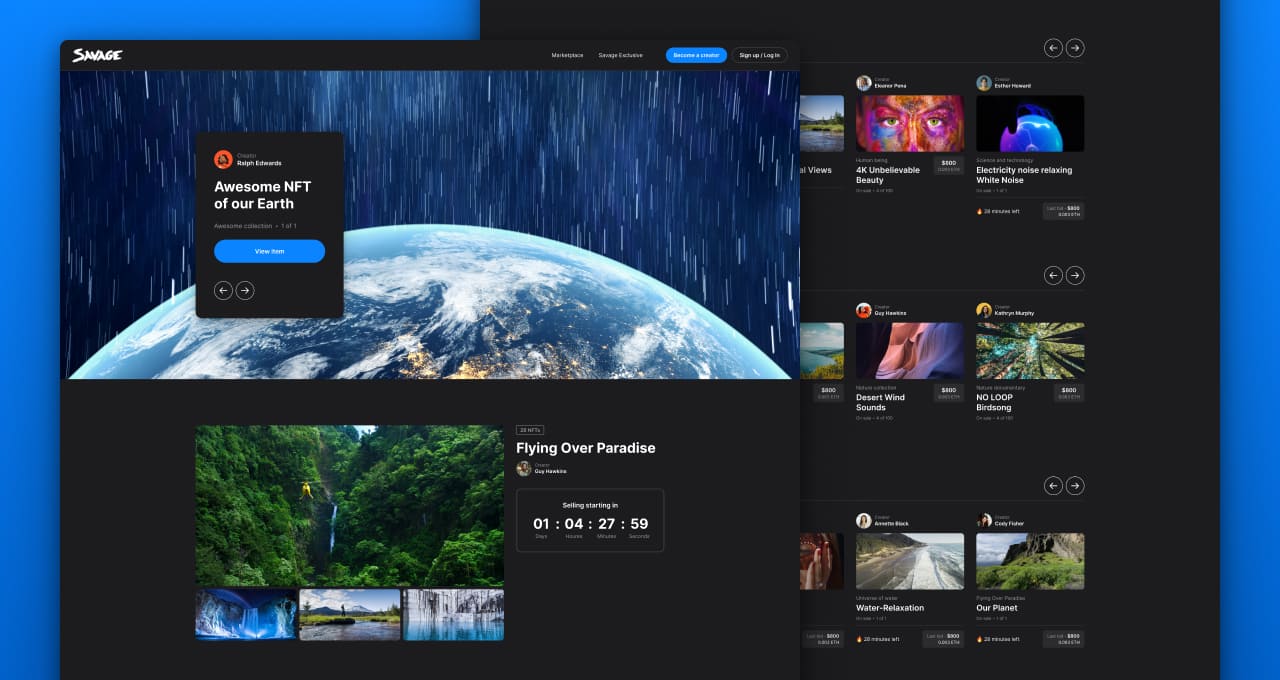
Task: Open the Desert Wind Sounds title
Action: (880, 402)
